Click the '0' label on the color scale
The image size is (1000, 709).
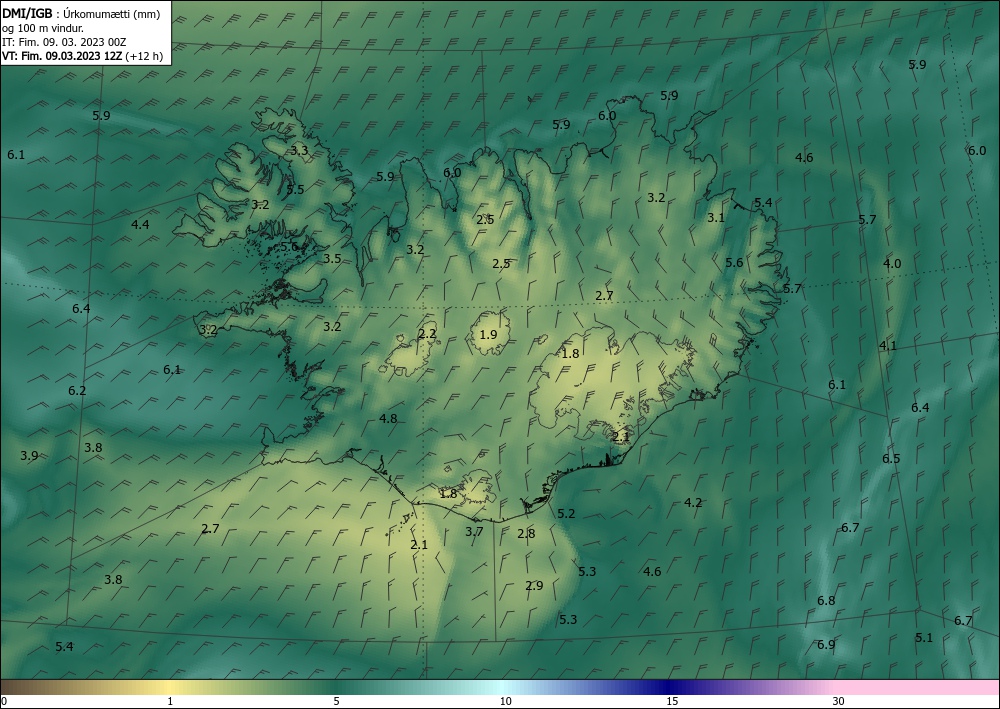(x=4, y=701)
